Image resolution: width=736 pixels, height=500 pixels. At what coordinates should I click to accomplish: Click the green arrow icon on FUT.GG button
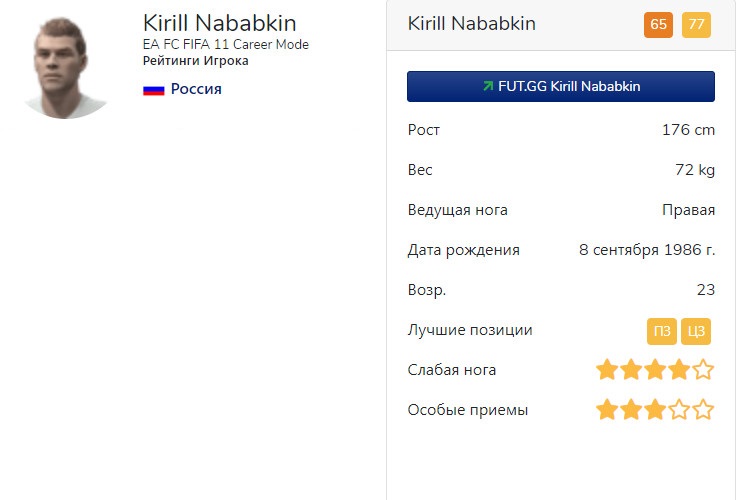(487, 86)
